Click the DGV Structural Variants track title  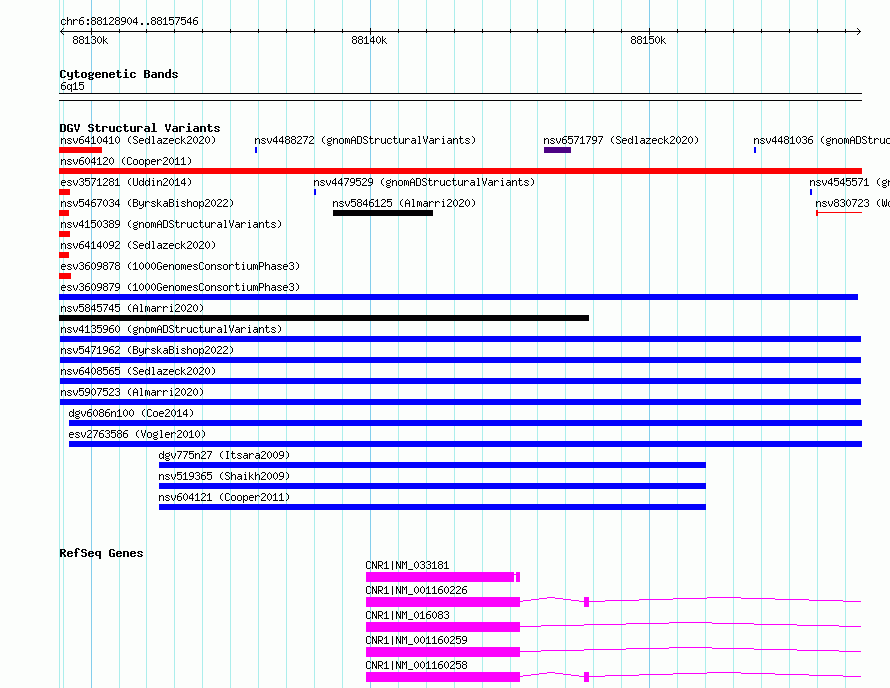coord(140,128)
